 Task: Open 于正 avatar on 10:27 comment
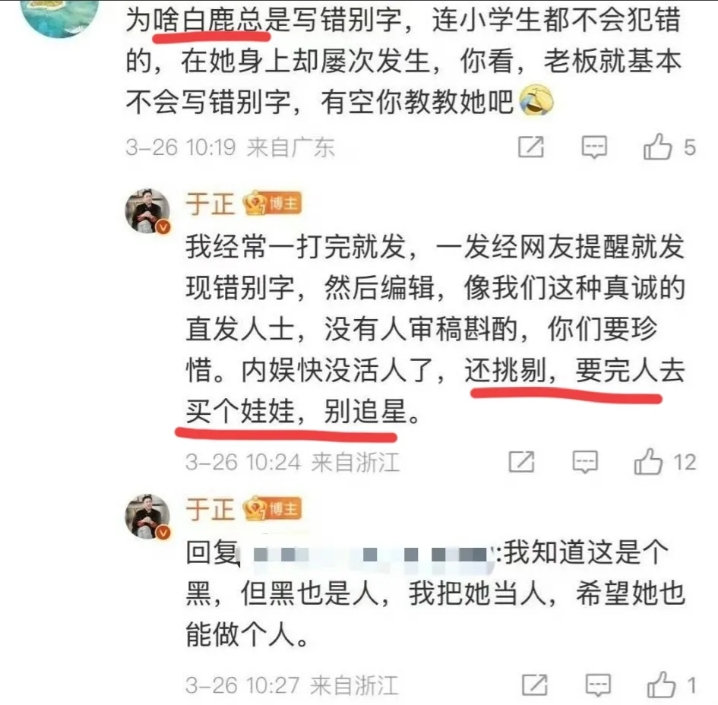(148, 516)
